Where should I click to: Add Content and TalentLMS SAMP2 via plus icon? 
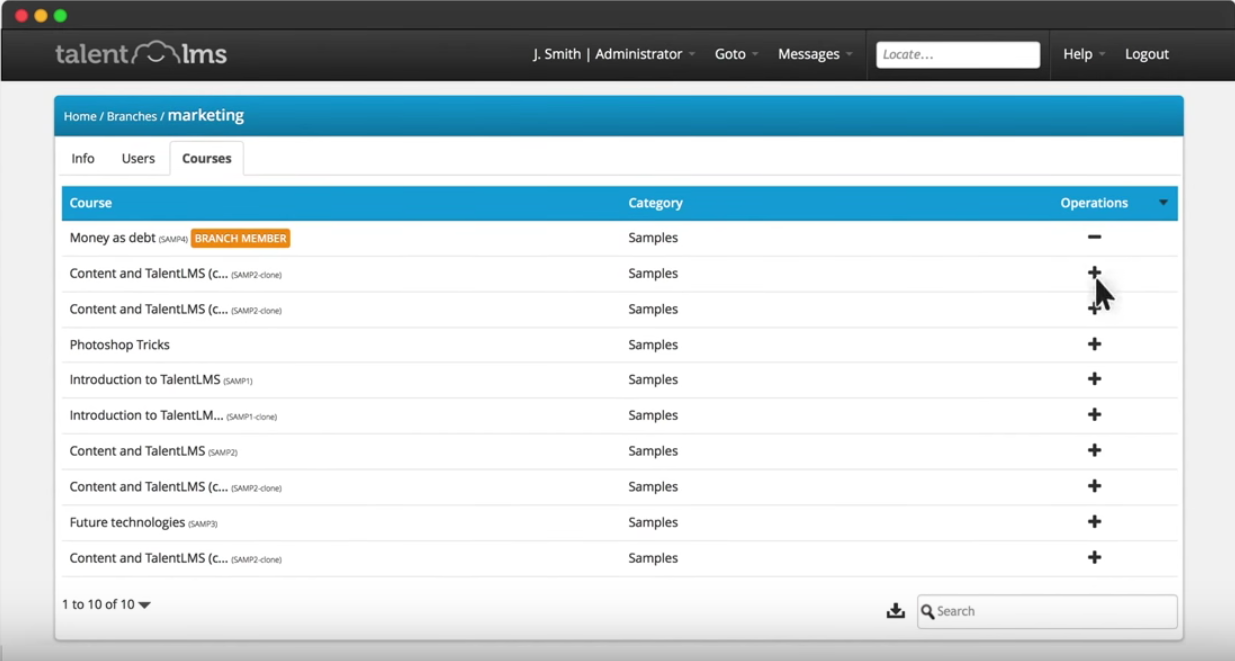(x=1094, y=450)
